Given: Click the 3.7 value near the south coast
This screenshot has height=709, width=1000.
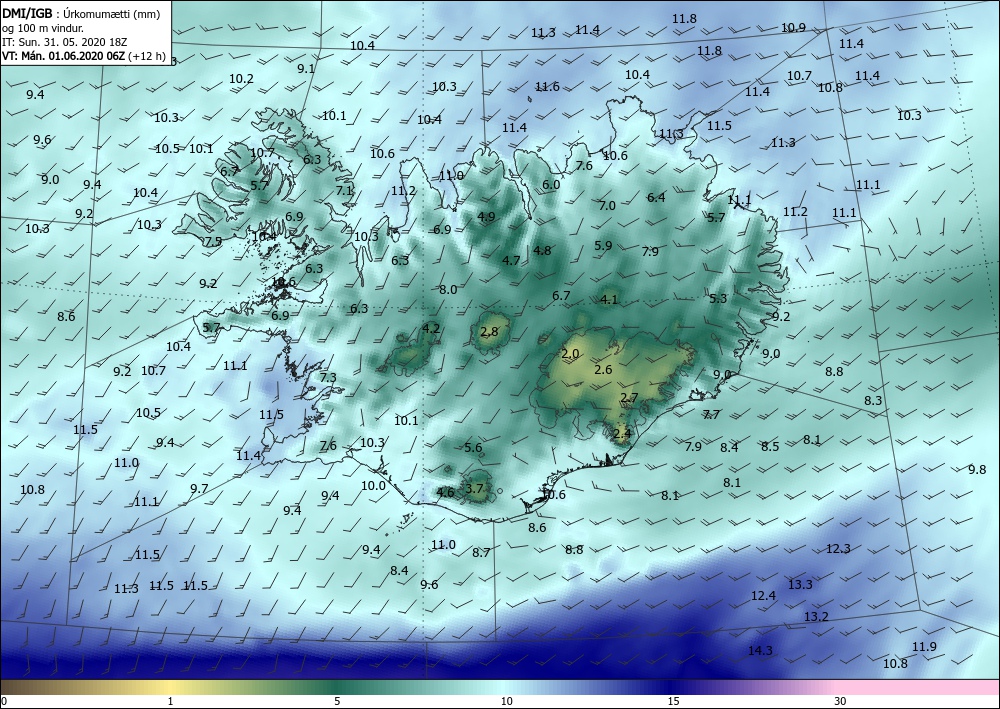Looking at the screenshot, I should tap(475, 489).
